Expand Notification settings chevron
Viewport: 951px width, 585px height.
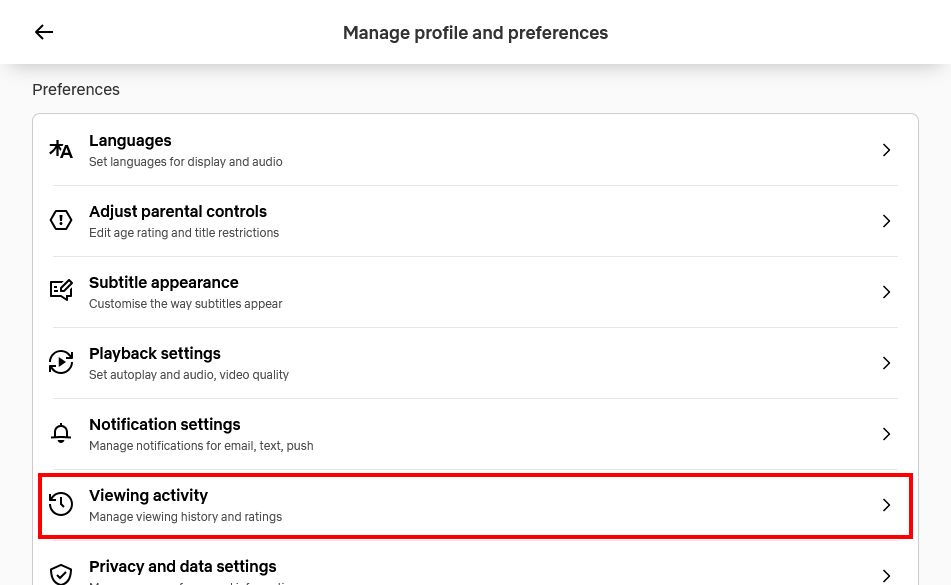886,433
